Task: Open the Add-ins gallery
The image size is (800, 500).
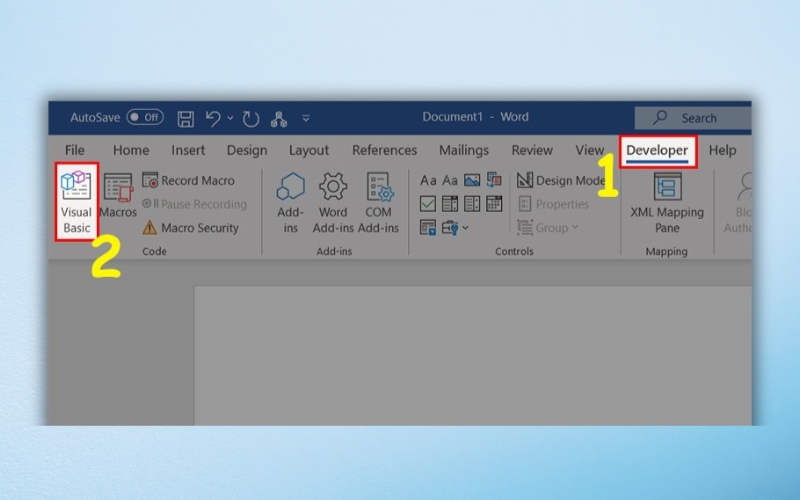Action: 291,203
